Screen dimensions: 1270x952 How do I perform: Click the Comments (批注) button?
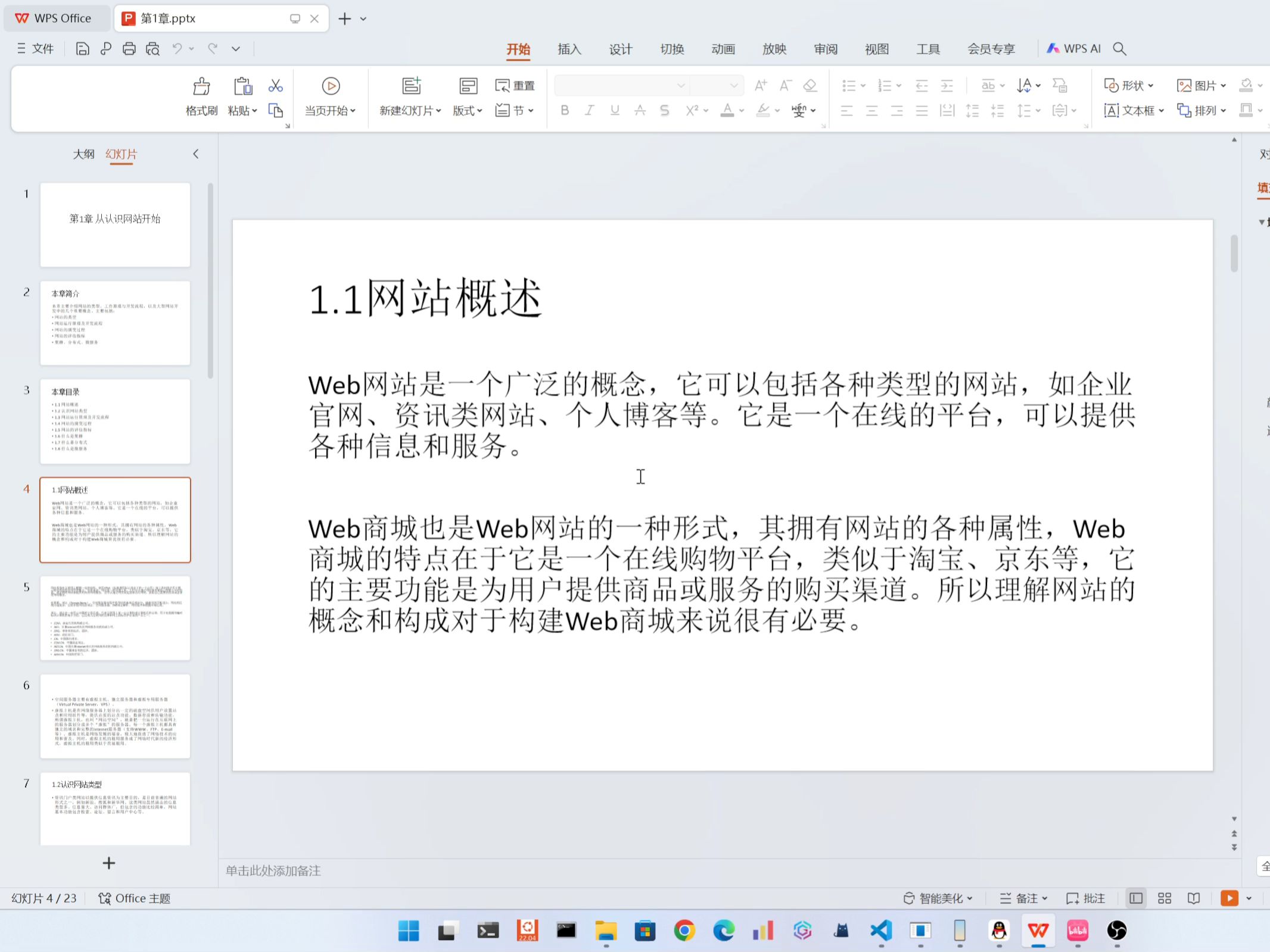tap(1086, 898)
